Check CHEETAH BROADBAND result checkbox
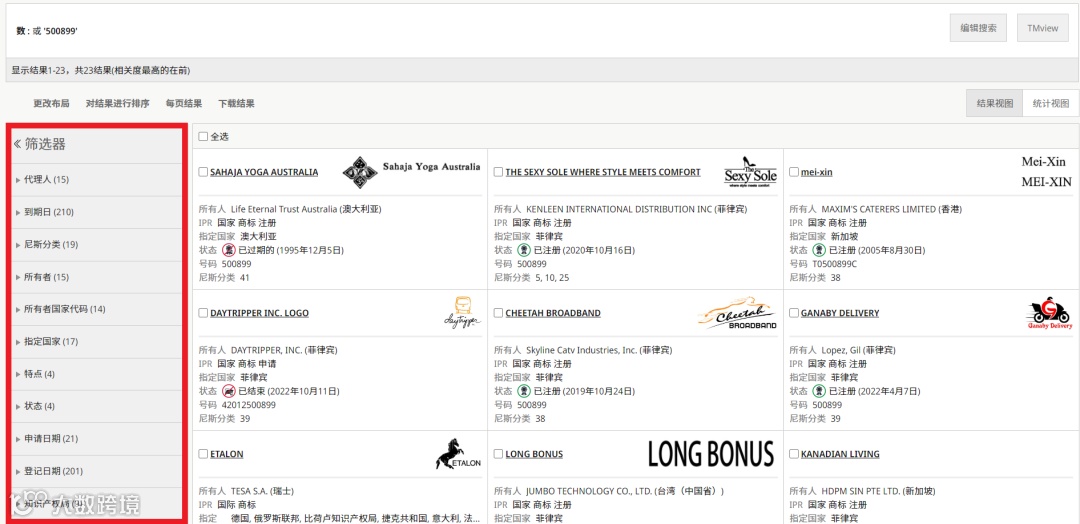 coord(499,313)
